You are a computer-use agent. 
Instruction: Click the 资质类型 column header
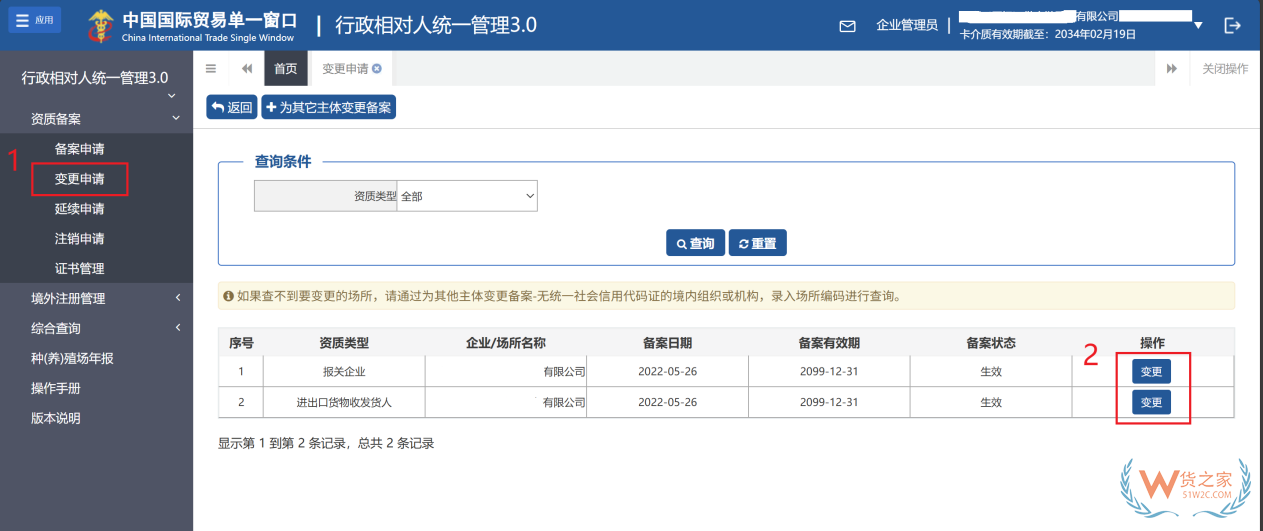(344, 343)
